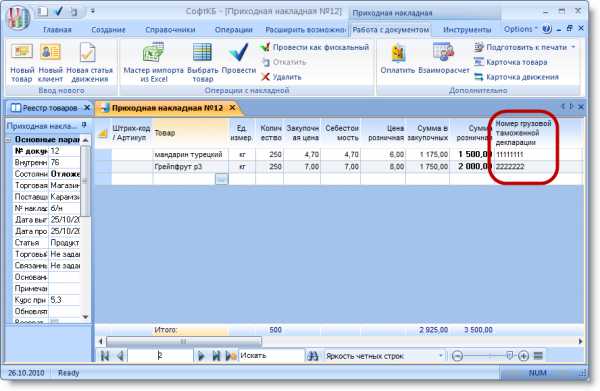Click the Взаиморасчет icon
This screenshot has height=391, width=600.
(443, 53)
